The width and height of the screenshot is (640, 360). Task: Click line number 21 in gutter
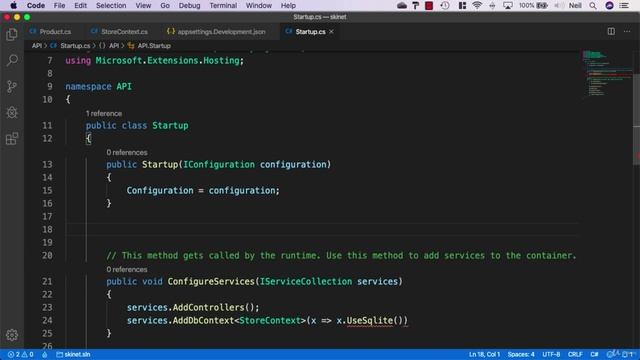[47, 281]
